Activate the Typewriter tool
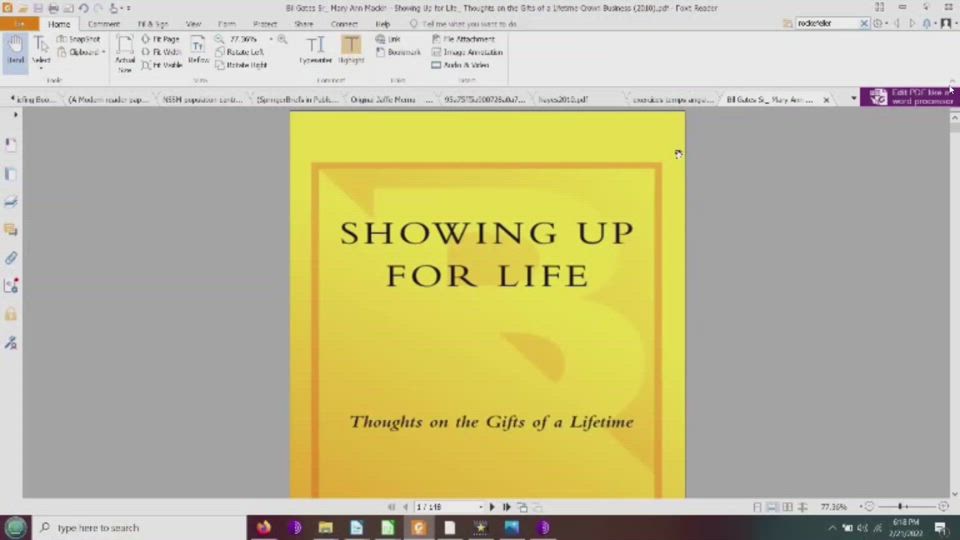The width and height of the screenshot is (960, 540). (315, 48)
